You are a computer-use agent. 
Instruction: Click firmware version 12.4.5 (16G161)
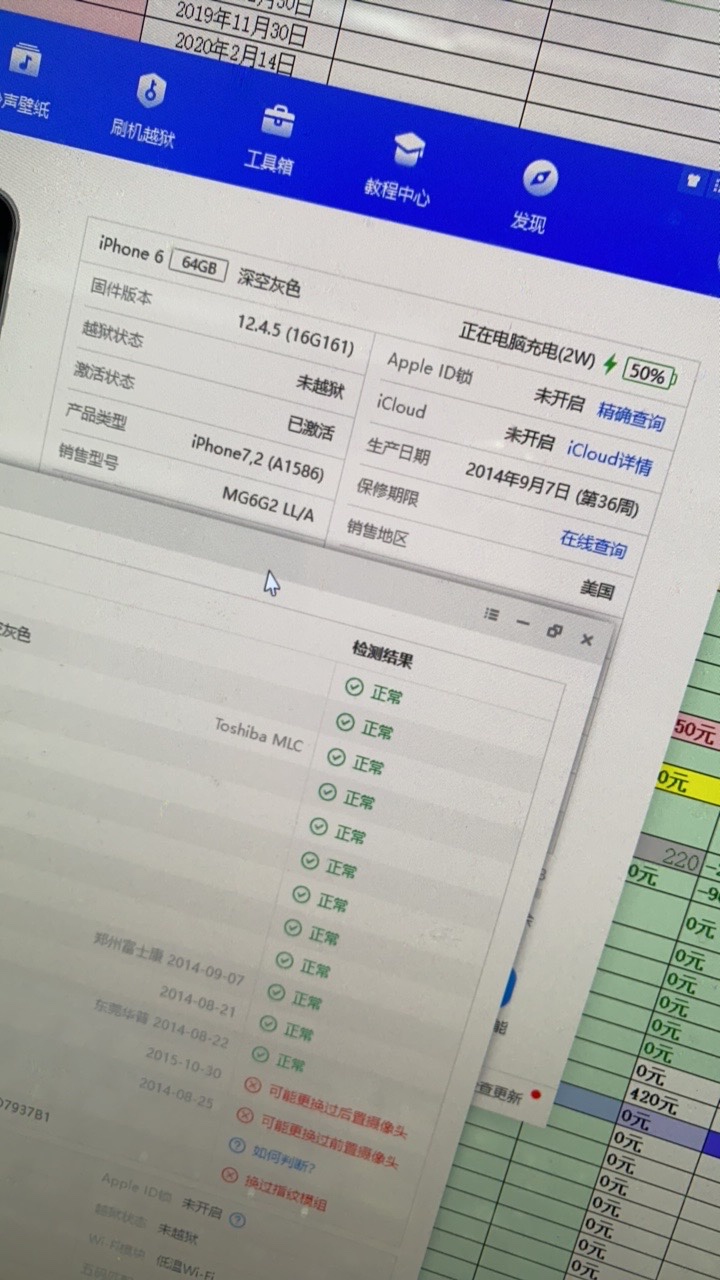[295, 334]
